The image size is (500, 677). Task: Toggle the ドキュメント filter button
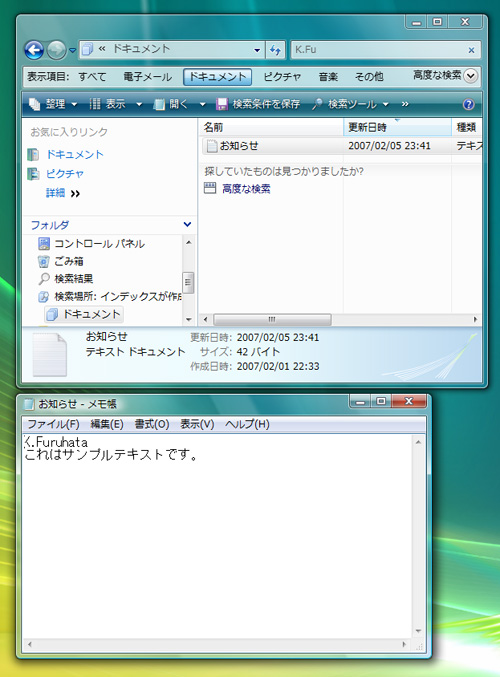tap(217, 77)
